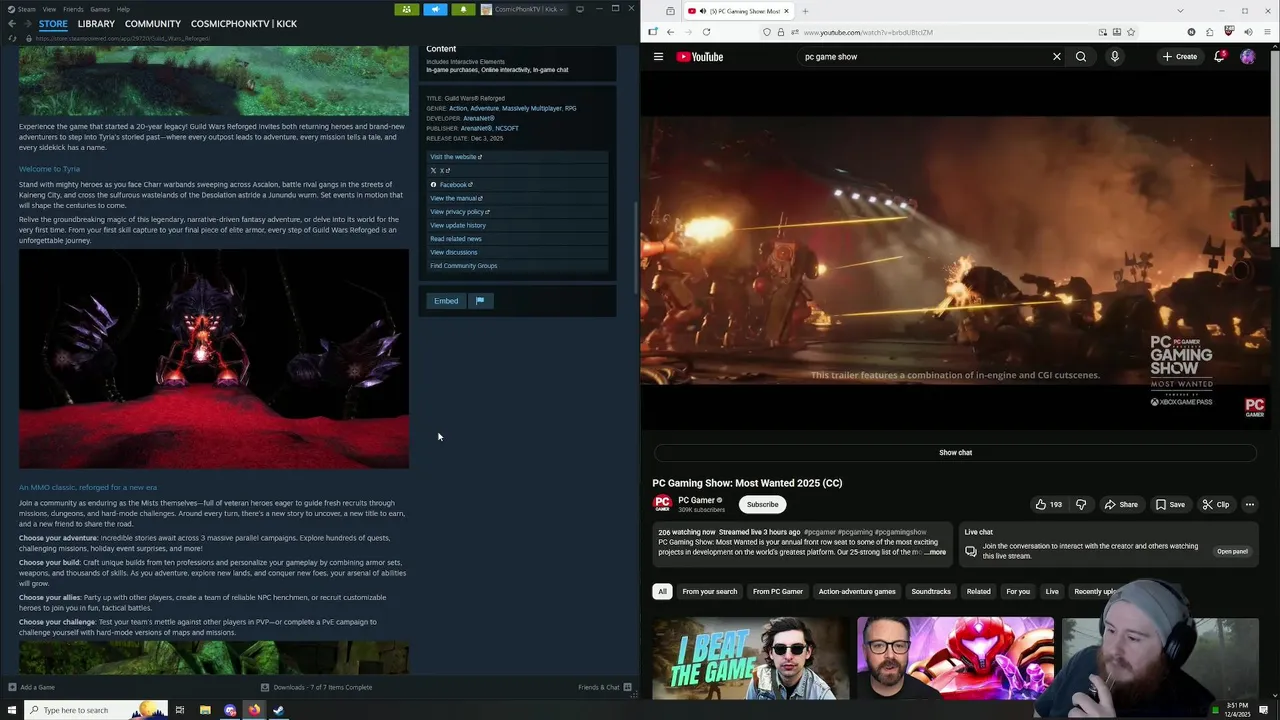Click the Clip button under video
The image size is (1280, 720).
click(1215, 505)
